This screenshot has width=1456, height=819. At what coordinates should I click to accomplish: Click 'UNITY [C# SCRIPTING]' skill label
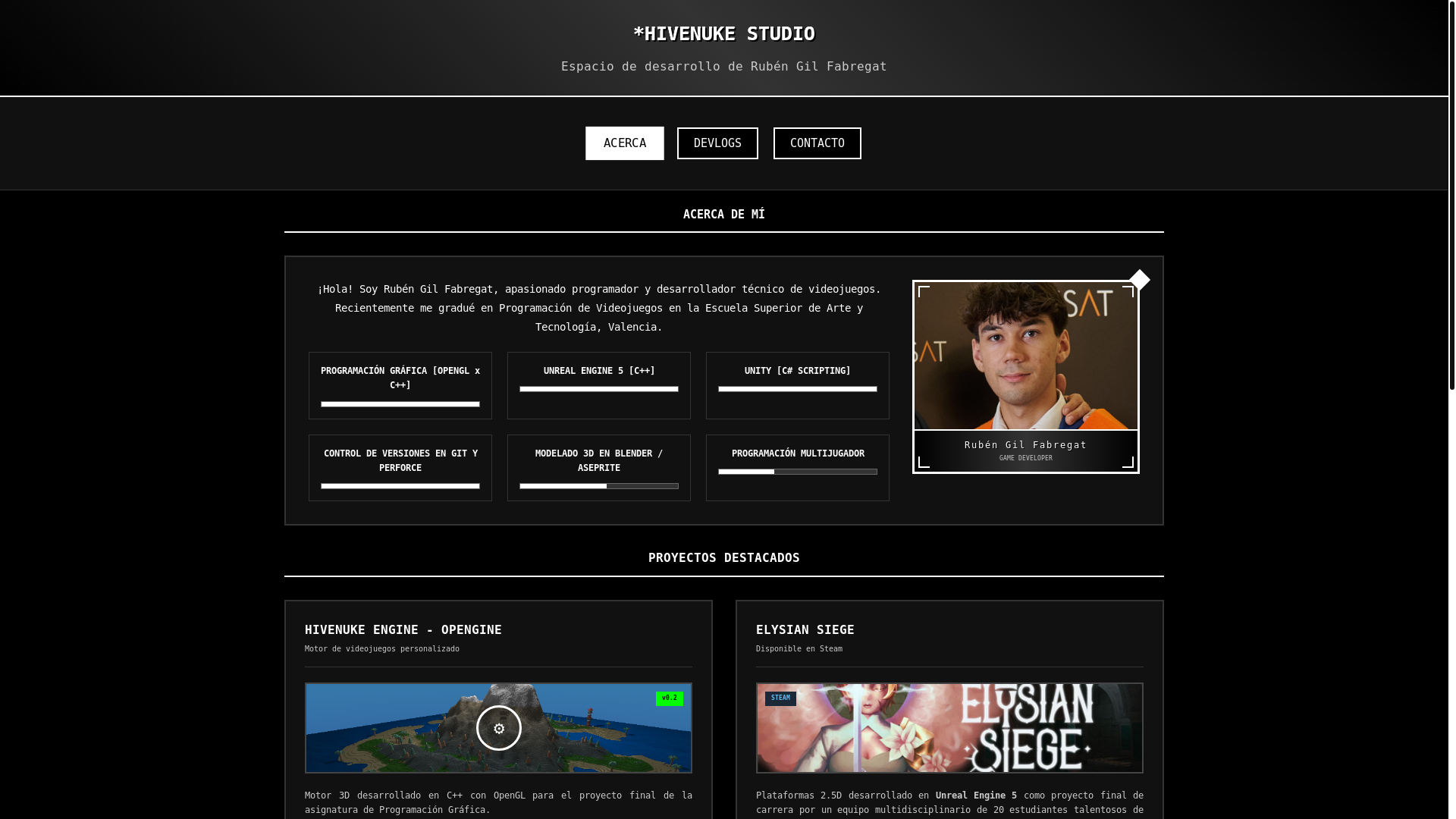coord(798,371)
